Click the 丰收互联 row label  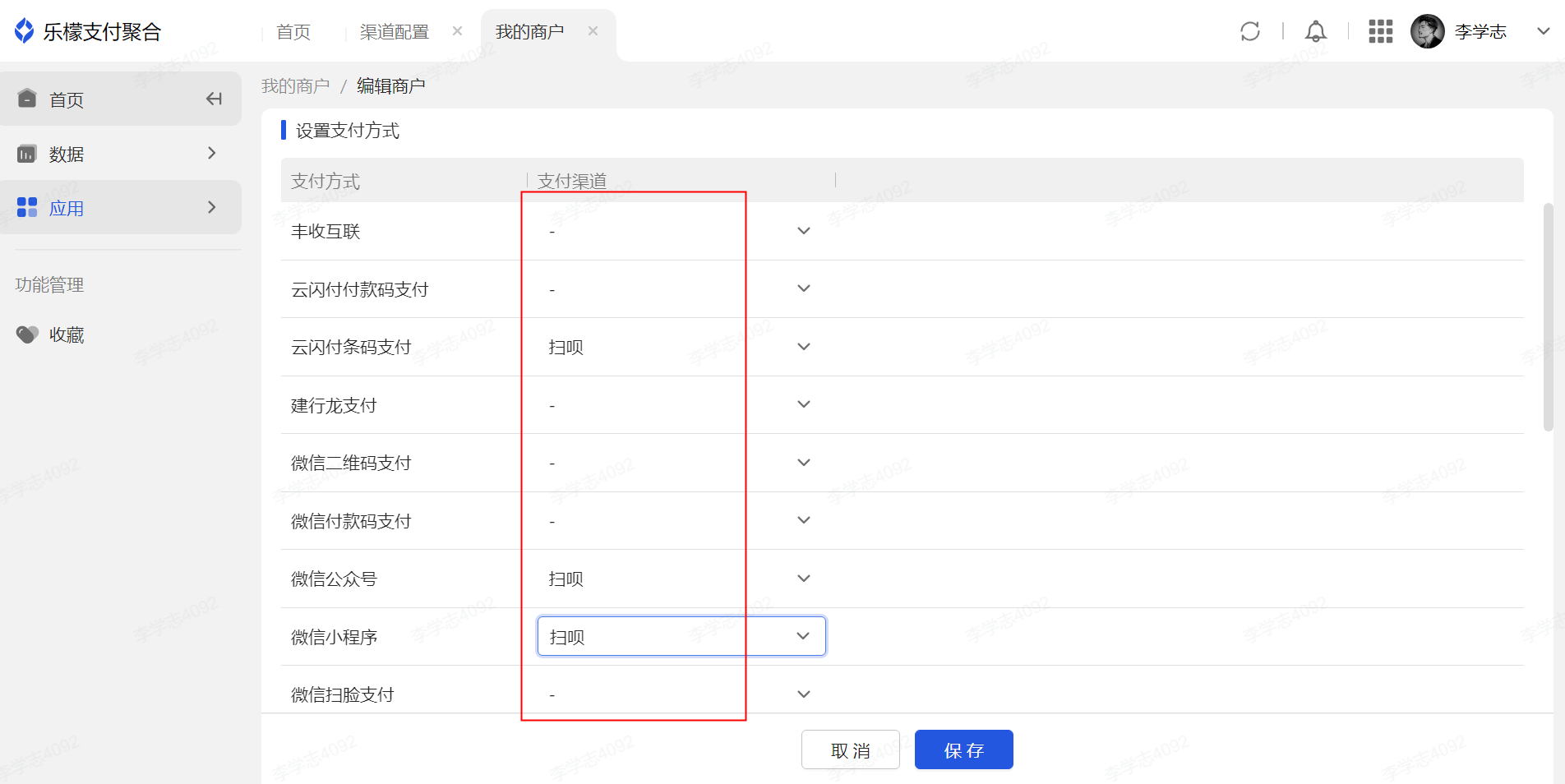coord(325,231)
